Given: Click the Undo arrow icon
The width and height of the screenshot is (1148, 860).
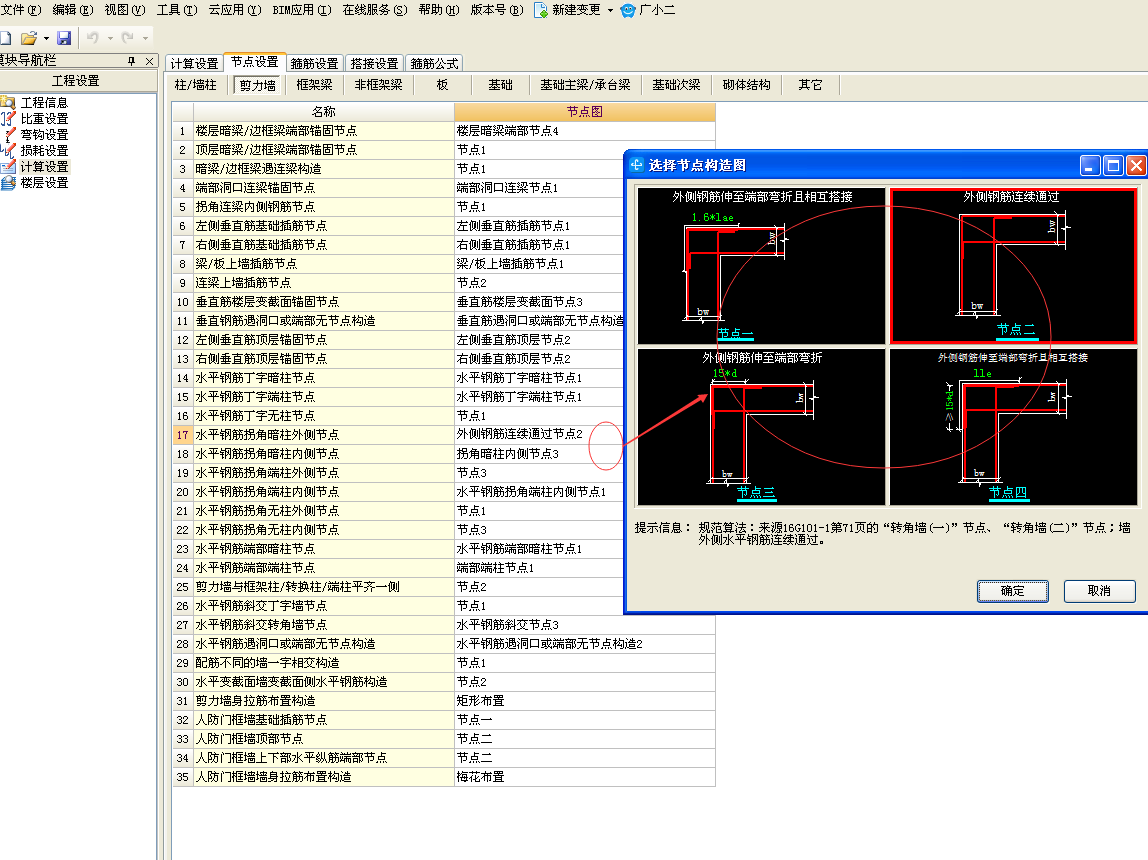Looking at the screenshot, I should 93,37.
